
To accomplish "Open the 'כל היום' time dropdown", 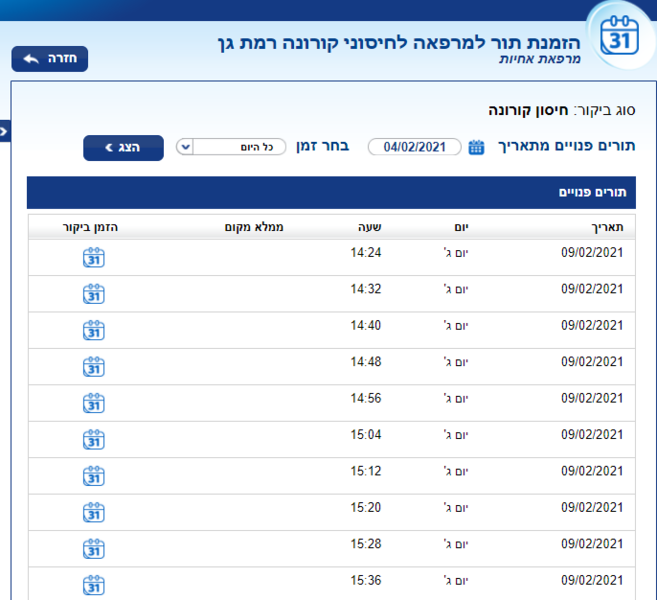I will [x=231, y=147].
